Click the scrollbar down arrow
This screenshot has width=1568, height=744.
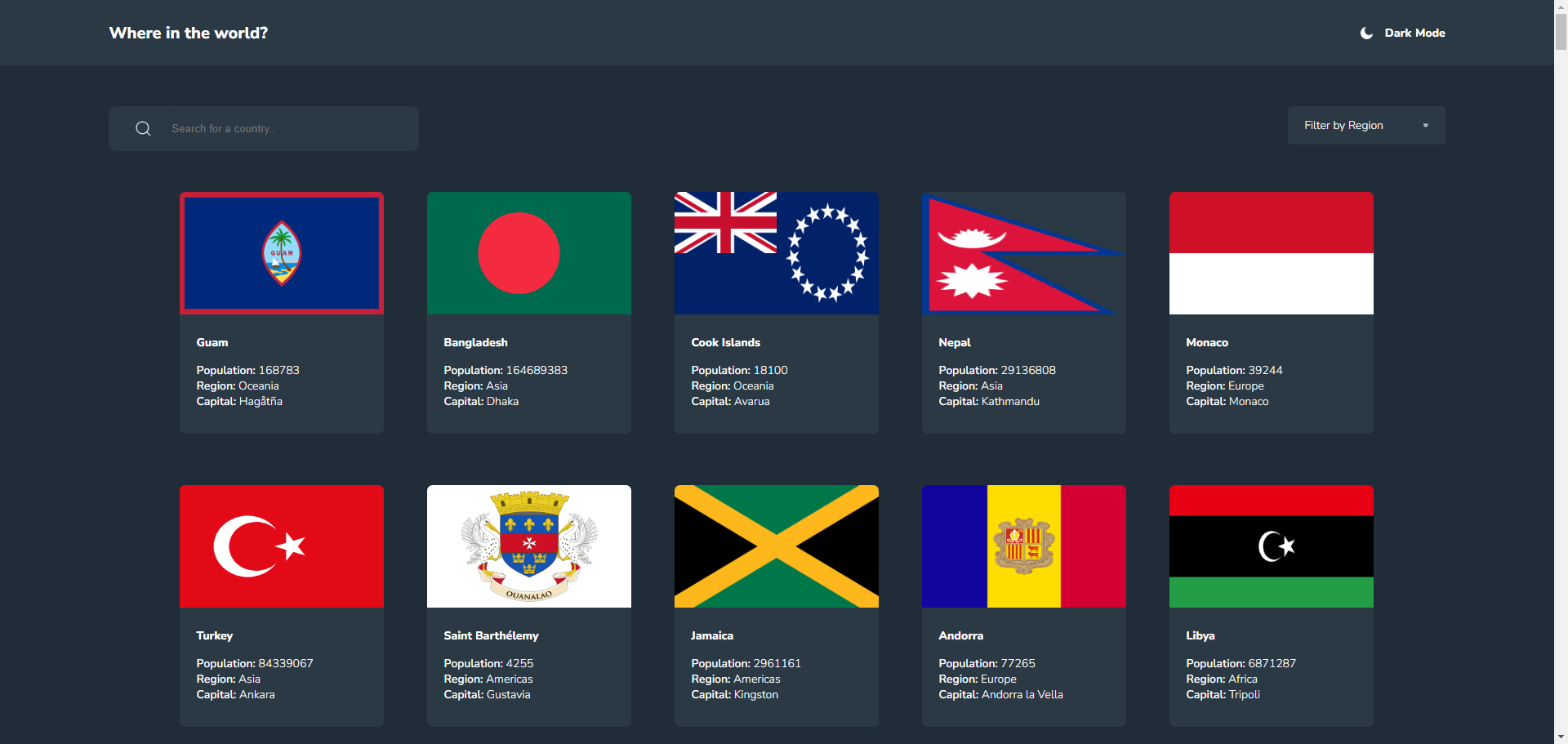point(1561,737)
